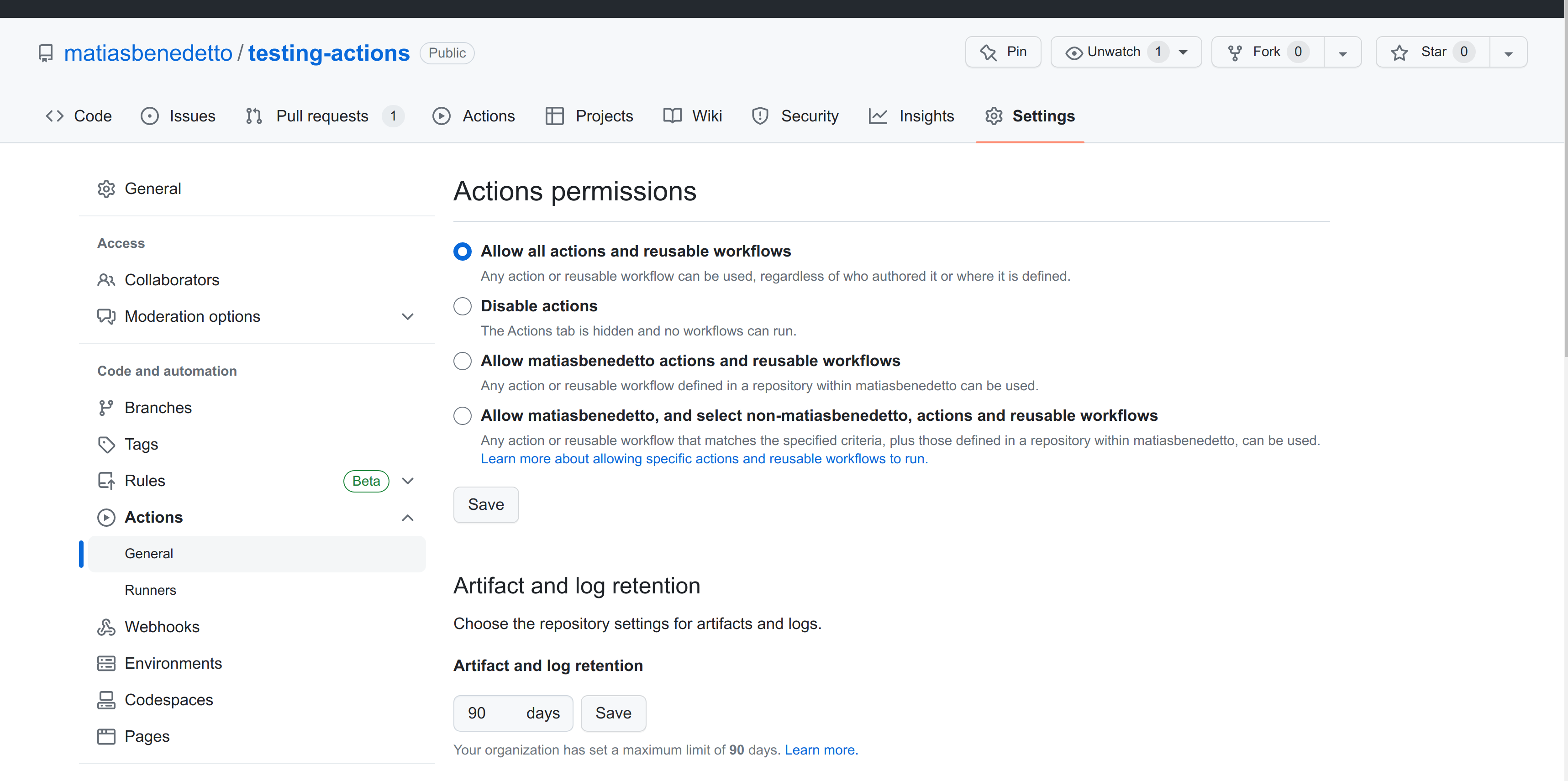Open the testing-actions repository link
The image size is (1568, 781).
click(x=329, y=53)
